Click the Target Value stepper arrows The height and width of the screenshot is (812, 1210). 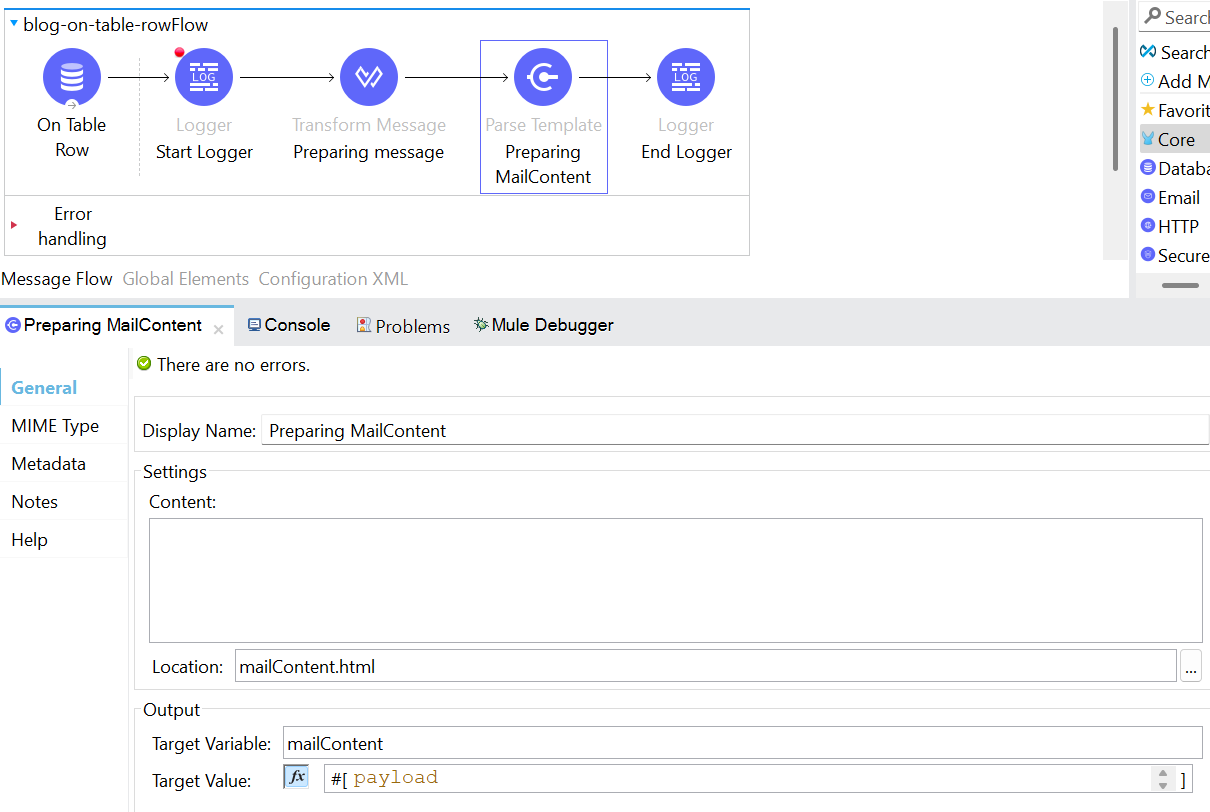pyautogui.click(x=1162, y=779)
